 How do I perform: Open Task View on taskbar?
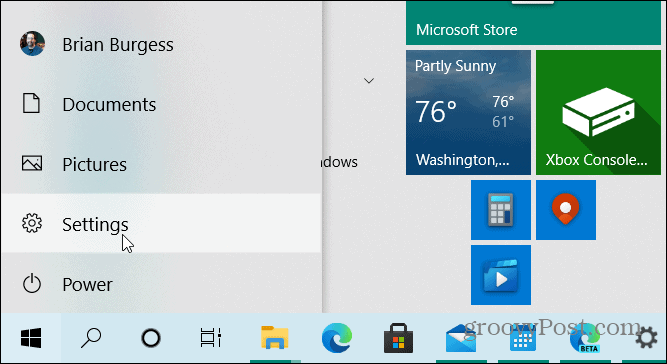pos(211,338)
